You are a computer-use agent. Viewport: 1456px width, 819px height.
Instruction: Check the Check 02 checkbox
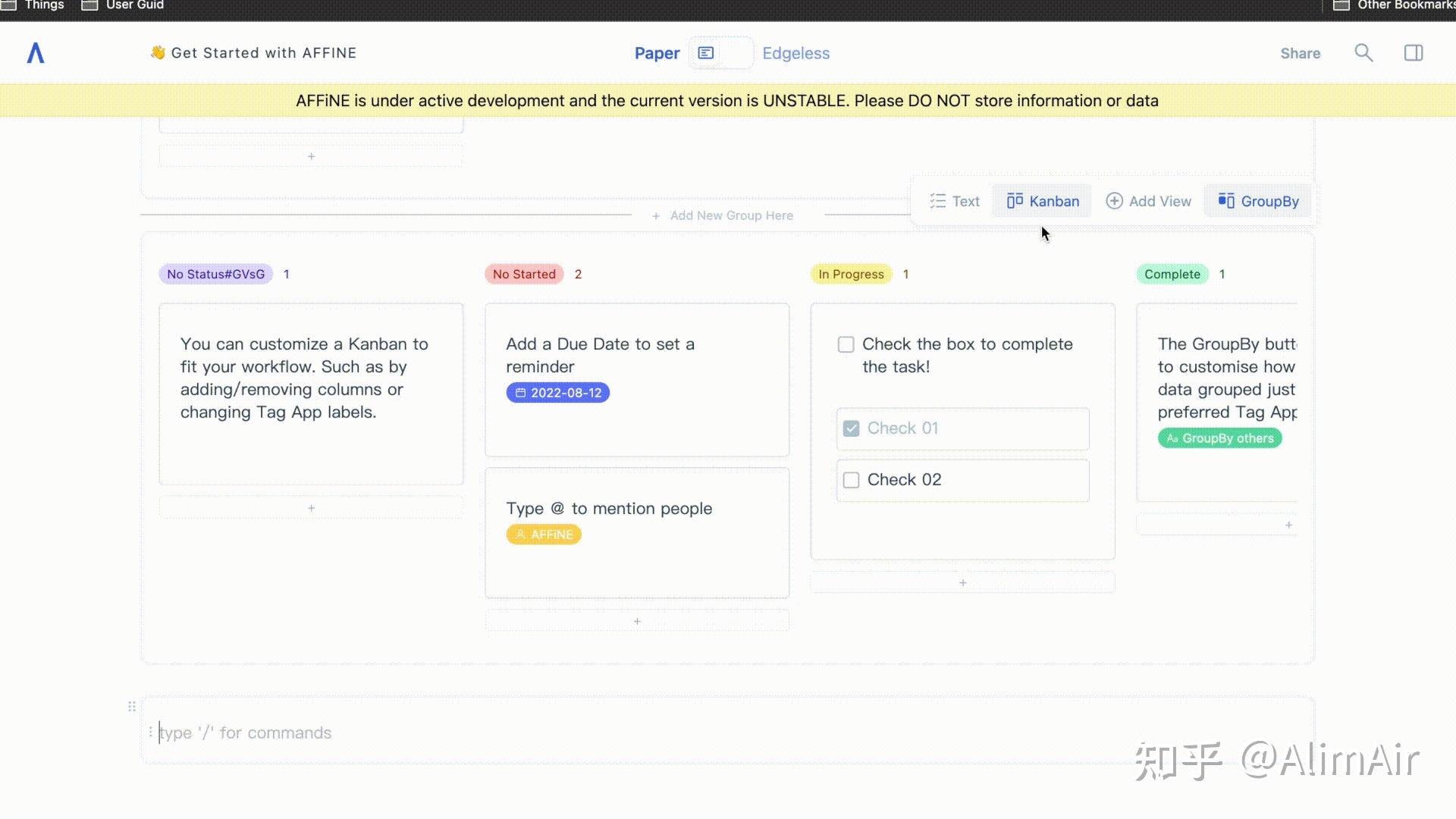pos(851,480)
